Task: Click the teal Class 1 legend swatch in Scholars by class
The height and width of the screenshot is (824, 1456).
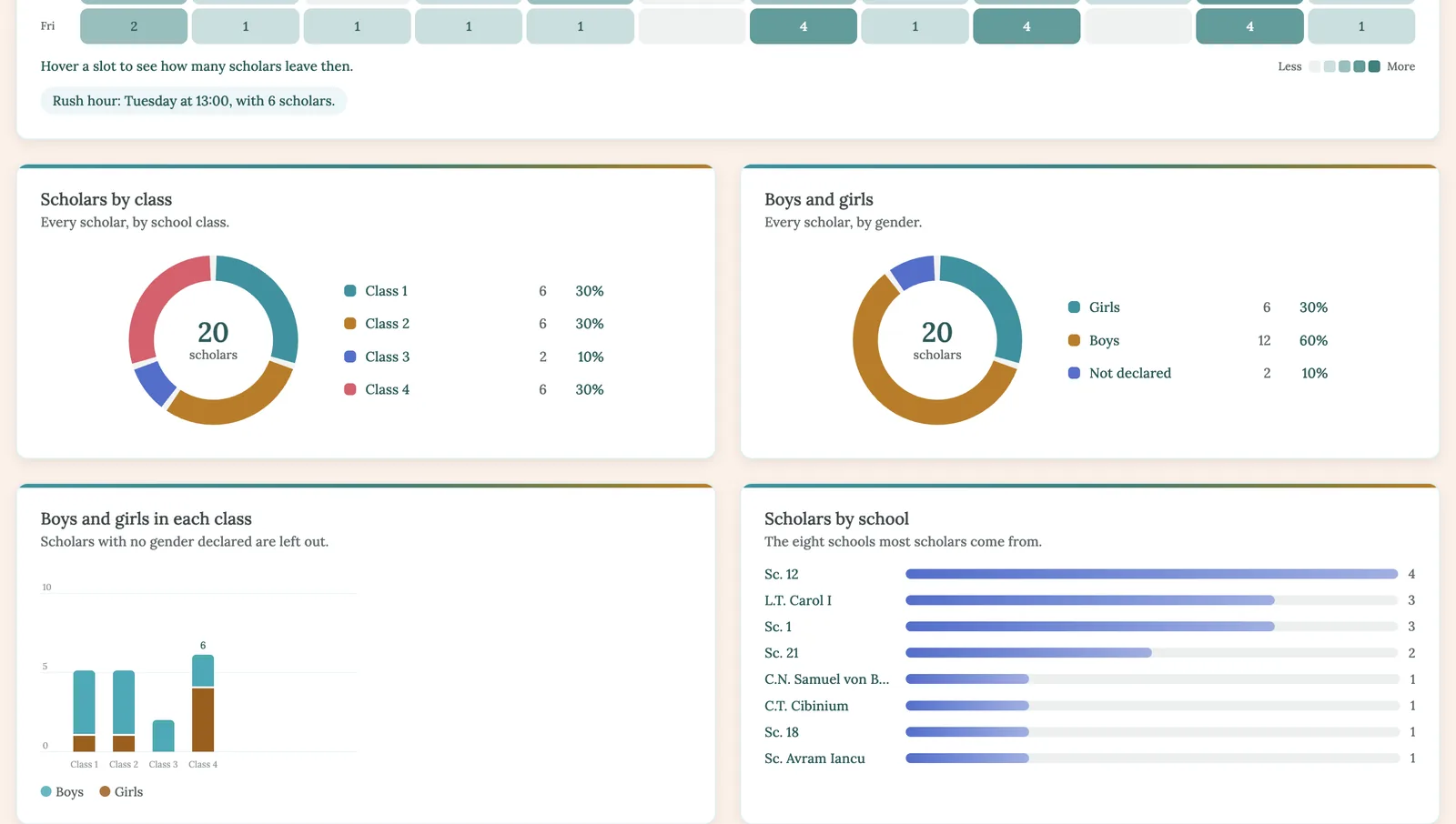Action: (349, 291)
